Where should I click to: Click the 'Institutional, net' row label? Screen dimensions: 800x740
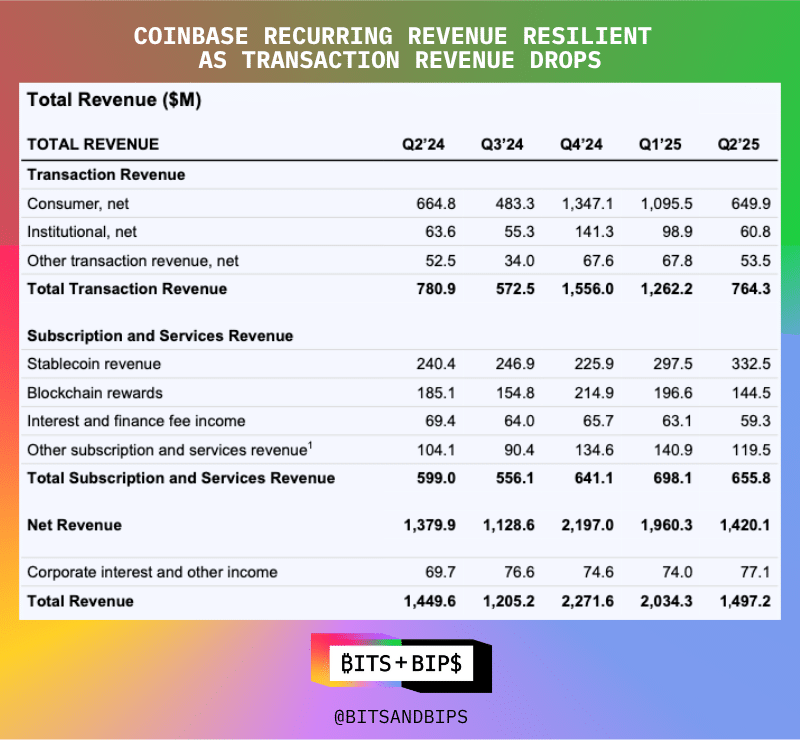(82, 232)
